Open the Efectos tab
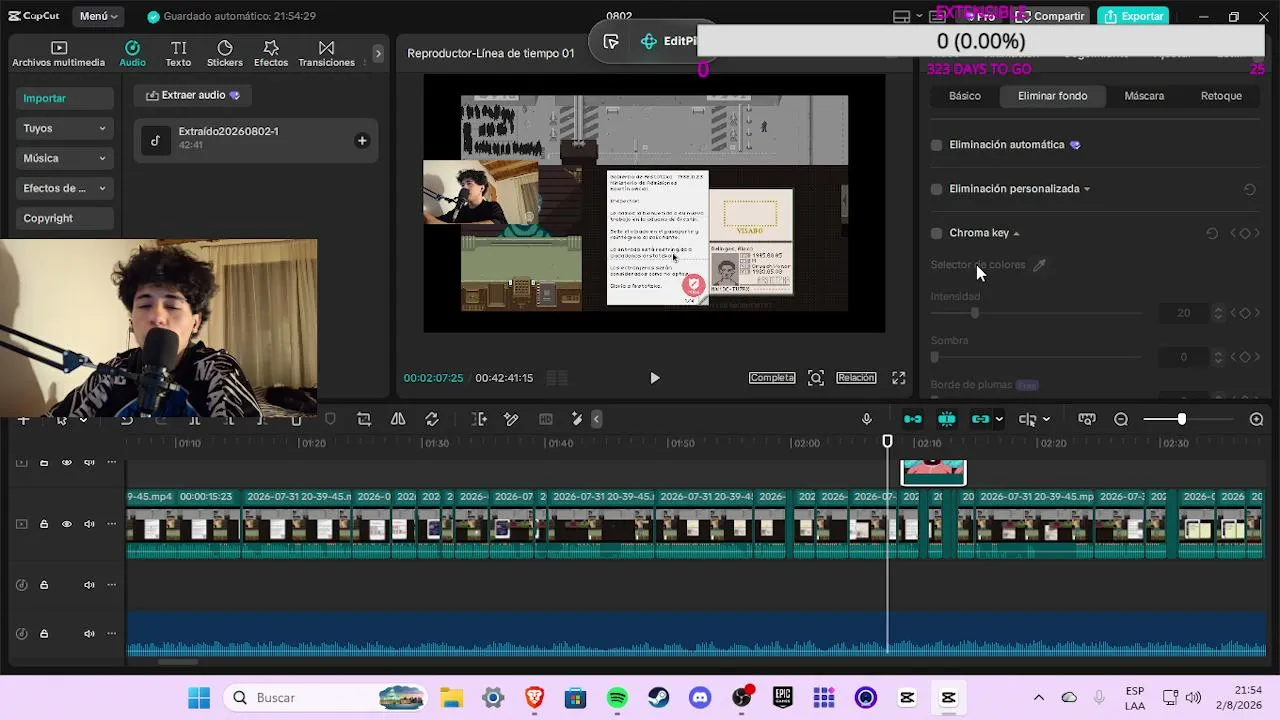 pyautogui.click(x=271, y=54)
